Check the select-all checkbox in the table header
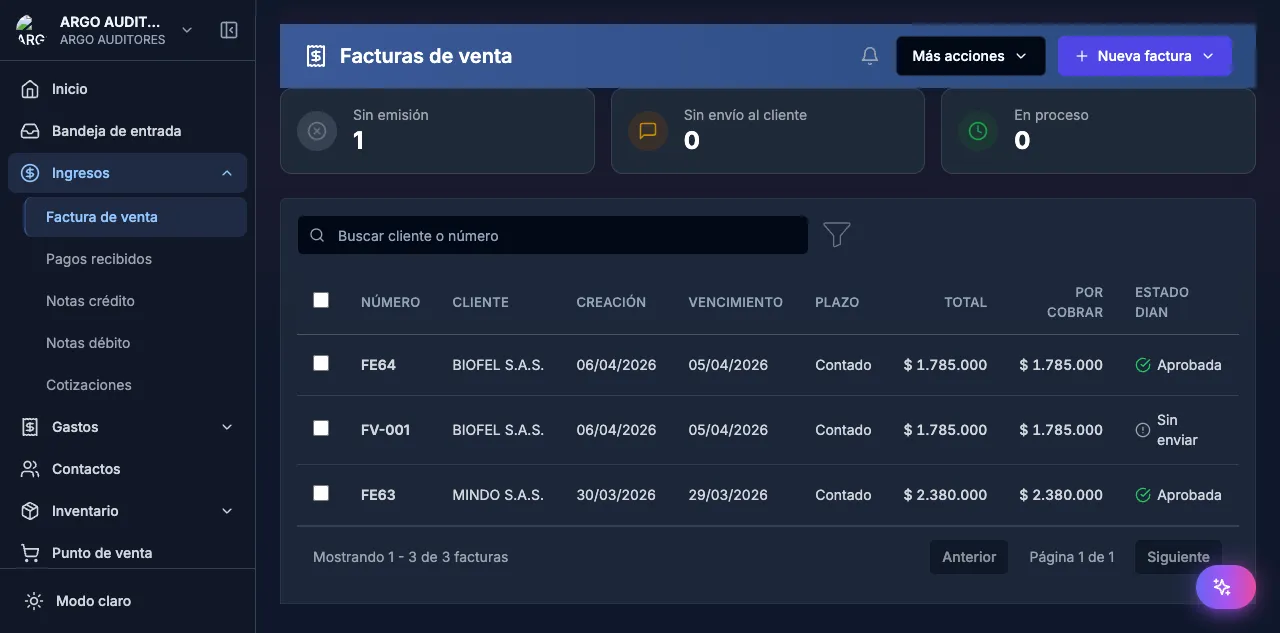Viewport: 1280px width, 633px height. click(320, 299)
